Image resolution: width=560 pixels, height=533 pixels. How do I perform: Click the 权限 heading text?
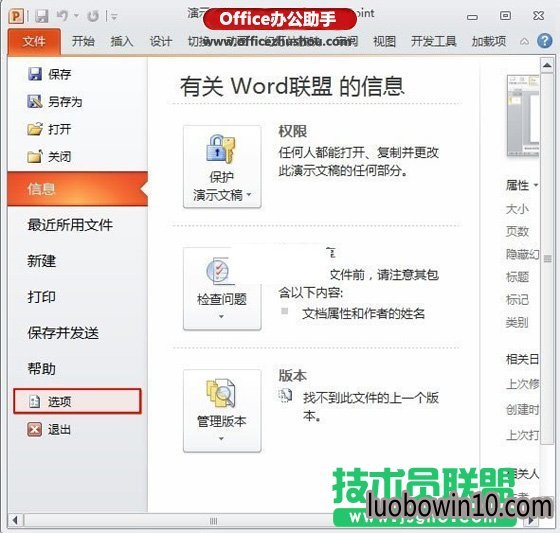point(292,131)
